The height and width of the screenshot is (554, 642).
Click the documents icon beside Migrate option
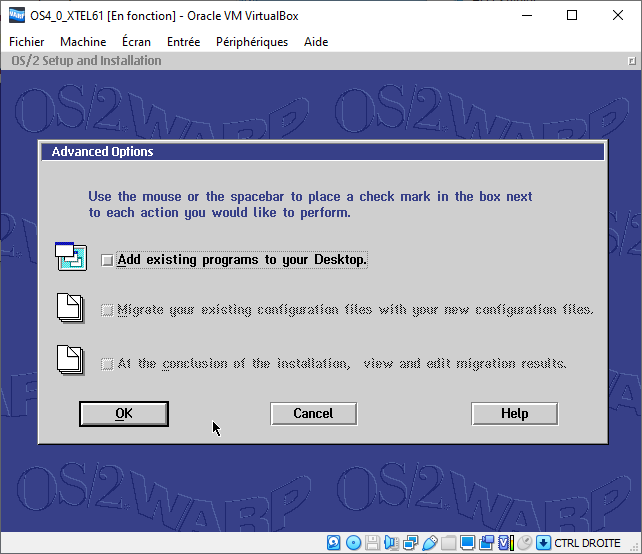(x=70, y=308)
